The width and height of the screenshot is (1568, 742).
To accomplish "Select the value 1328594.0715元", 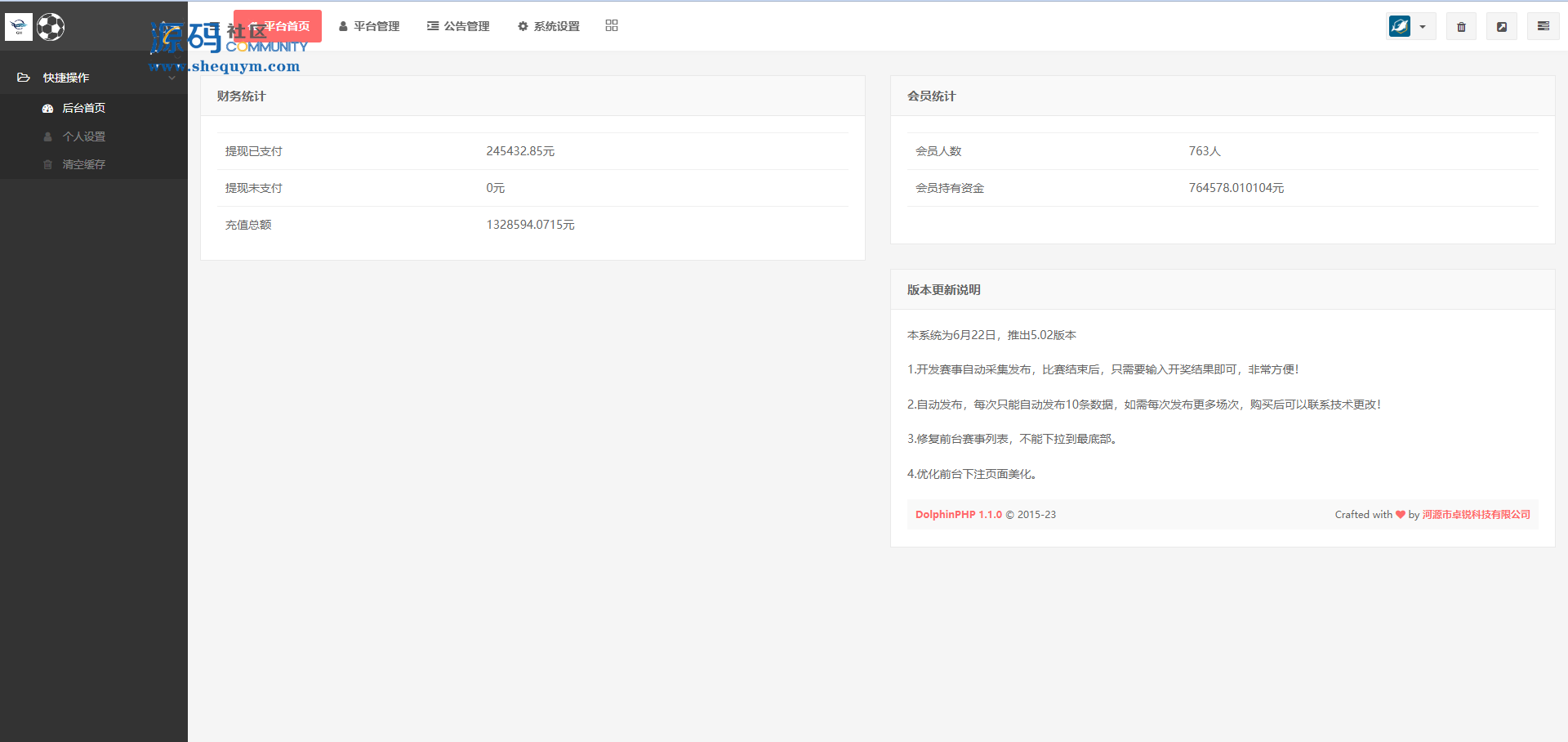I will [530, 225].
